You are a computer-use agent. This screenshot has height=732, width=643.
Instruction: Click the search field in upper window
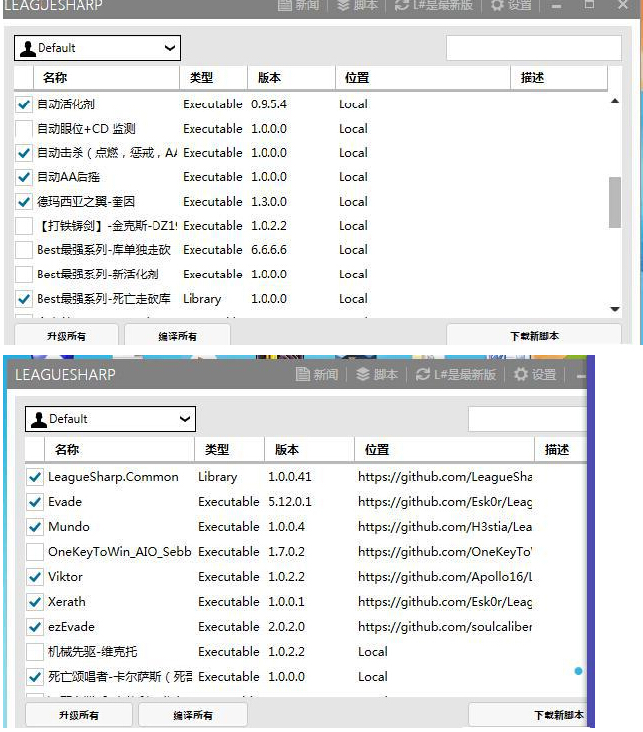[533, 48]
